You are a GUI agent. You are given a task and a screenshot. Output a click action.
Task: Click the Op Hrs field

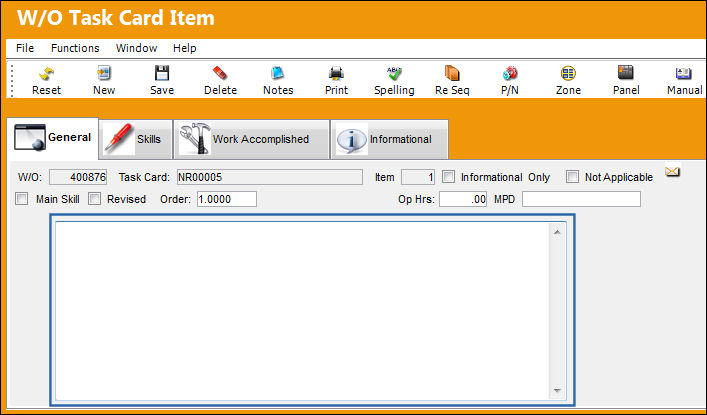point(463,199)
